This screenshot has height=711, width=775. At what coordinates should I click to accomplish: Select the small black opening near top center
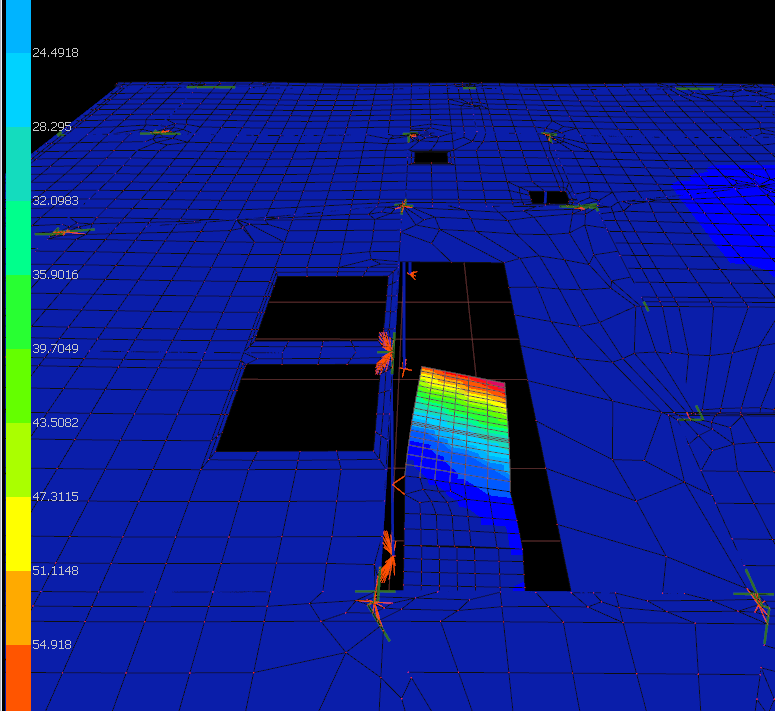(x=431, y=158)
